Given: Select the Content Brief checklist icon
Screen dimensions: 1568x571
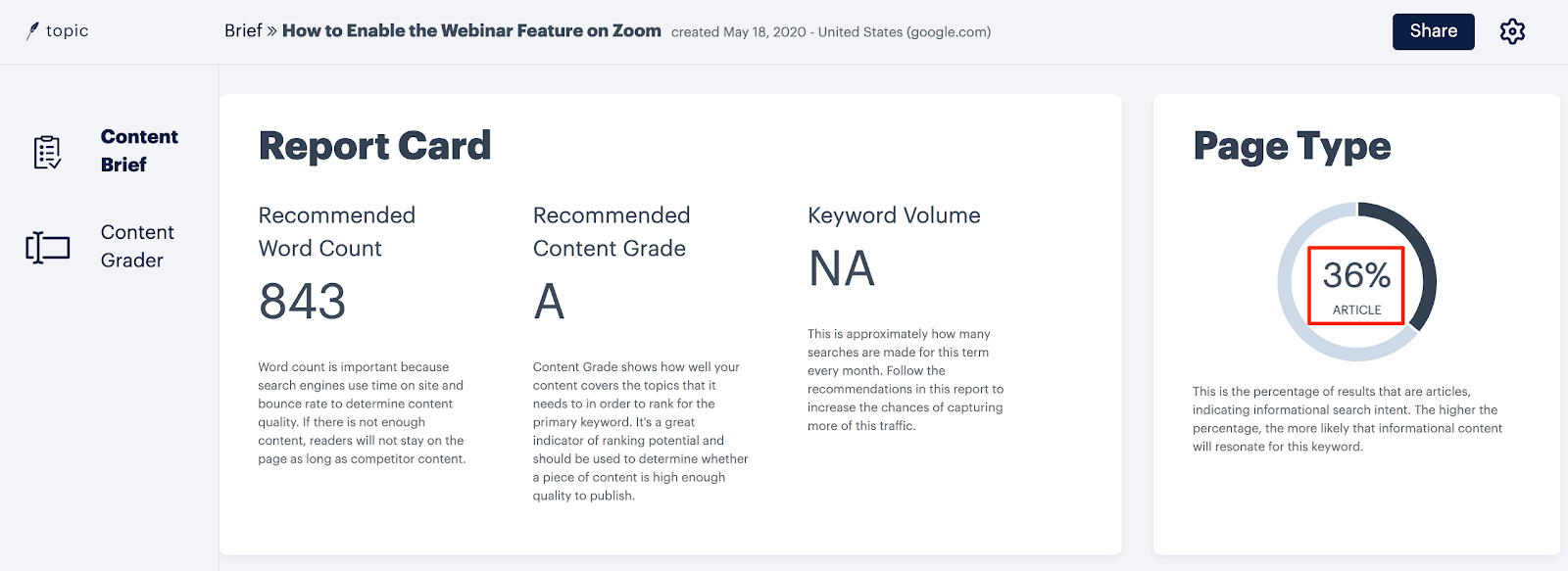Looking at the screenshot, I should click(x=47, y=152).
